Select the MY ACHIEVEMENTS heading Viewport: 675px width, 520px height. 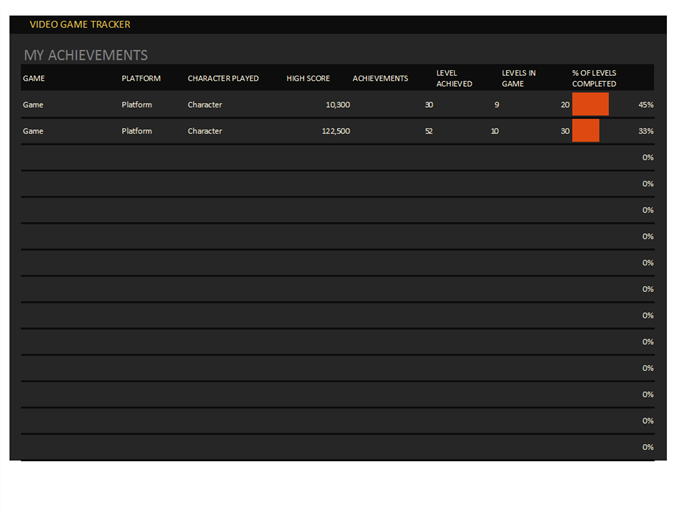[x=86, y=55]
